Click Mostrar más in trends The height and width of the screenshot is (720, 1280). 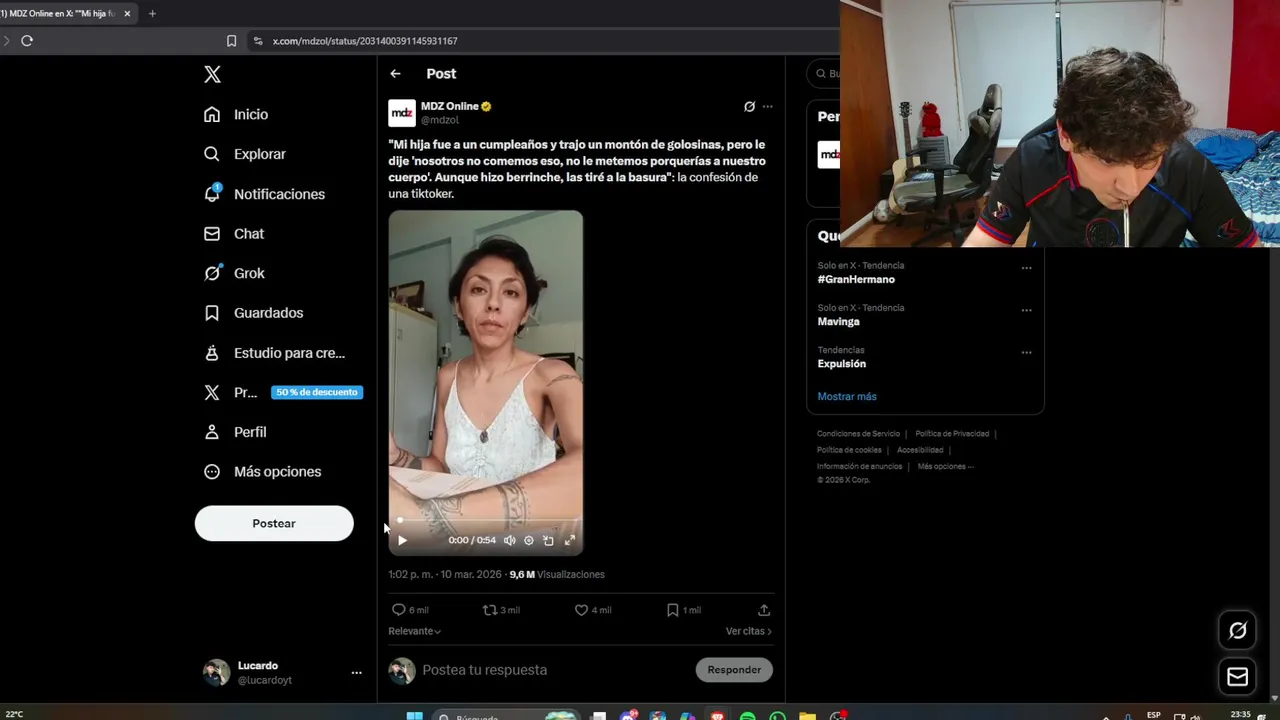pyautogui.click(x=847, y=396)
